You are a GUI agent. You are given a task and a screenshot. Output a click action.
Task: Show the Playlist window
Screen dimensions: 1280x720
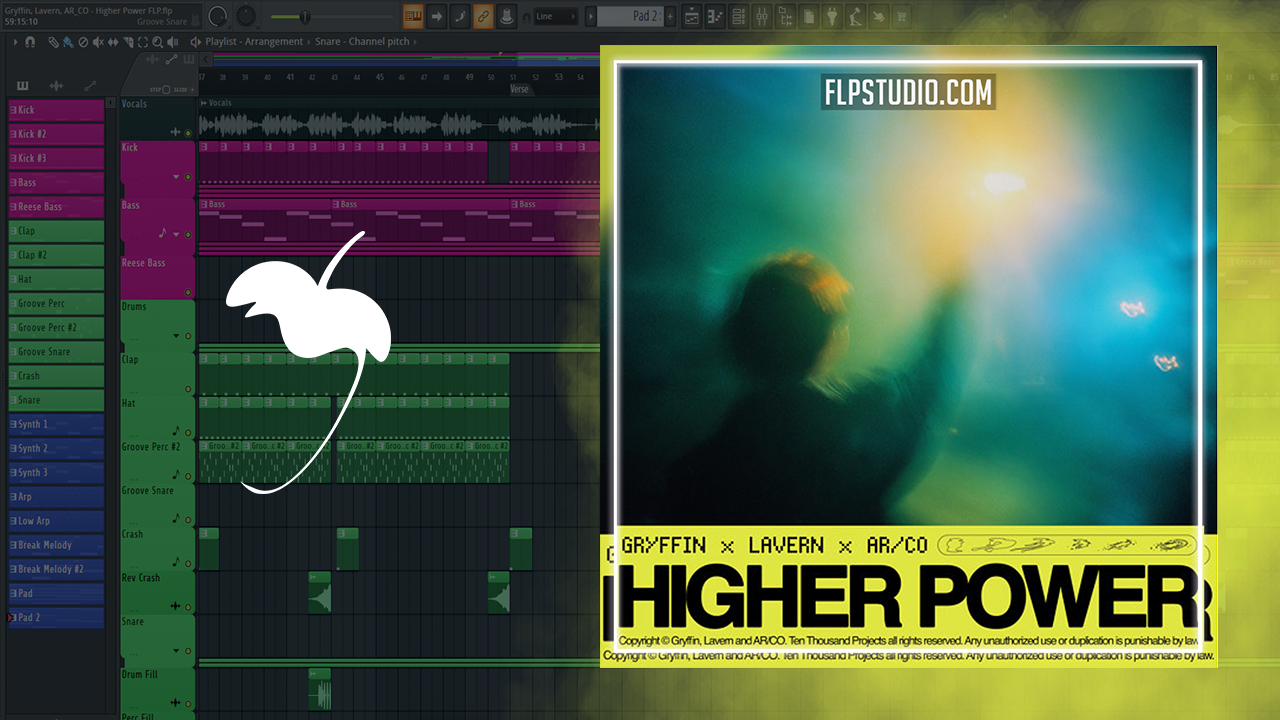(x=693, y=16)
